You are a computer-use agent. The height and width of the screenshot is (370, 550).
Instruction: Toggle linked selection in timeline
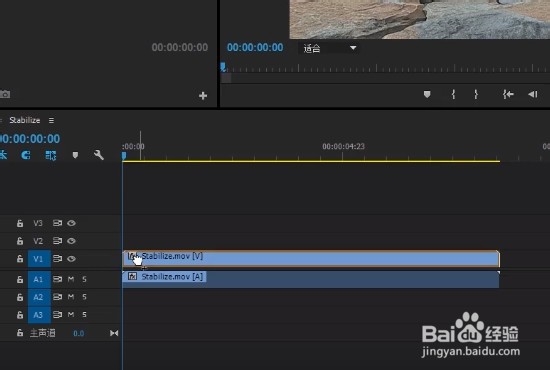[x=51, y=155]
